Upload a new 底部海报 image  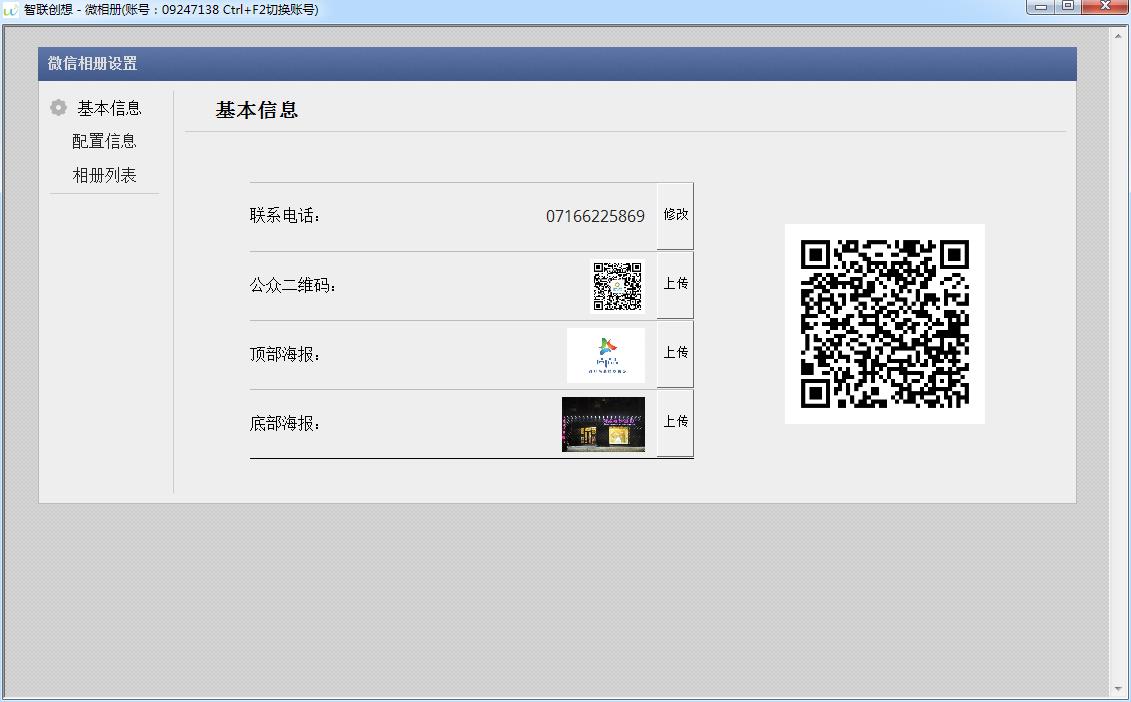coord(675,423)
